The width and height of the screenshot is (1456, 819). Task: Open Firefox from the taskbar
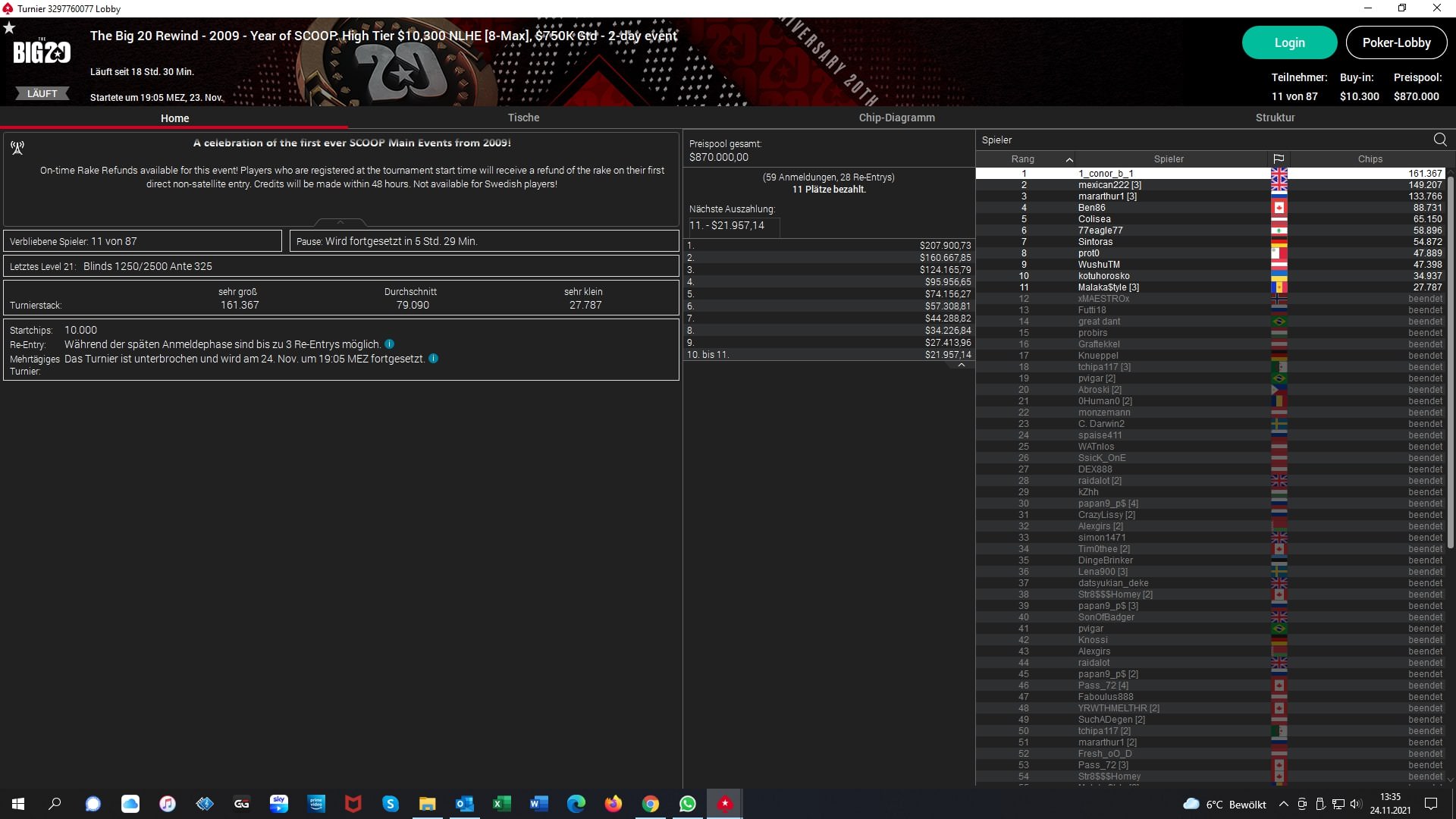(613, 804)
